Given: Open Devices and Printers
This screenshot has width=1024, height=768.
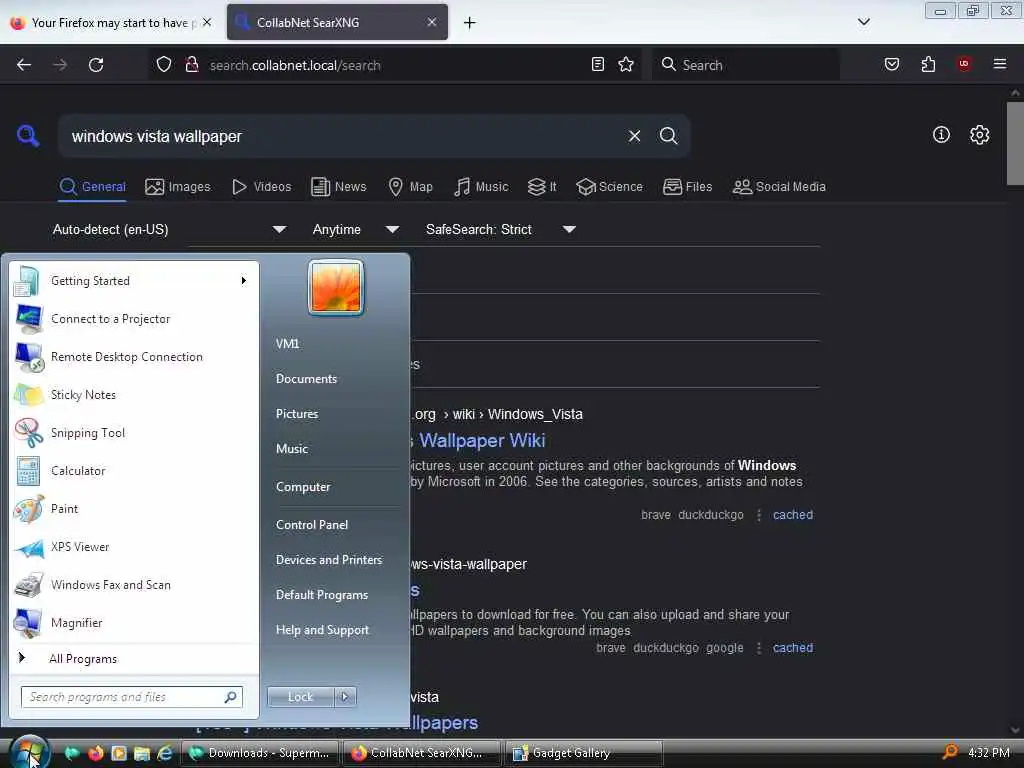Looking at the screenshot, I should click(328, 560).
